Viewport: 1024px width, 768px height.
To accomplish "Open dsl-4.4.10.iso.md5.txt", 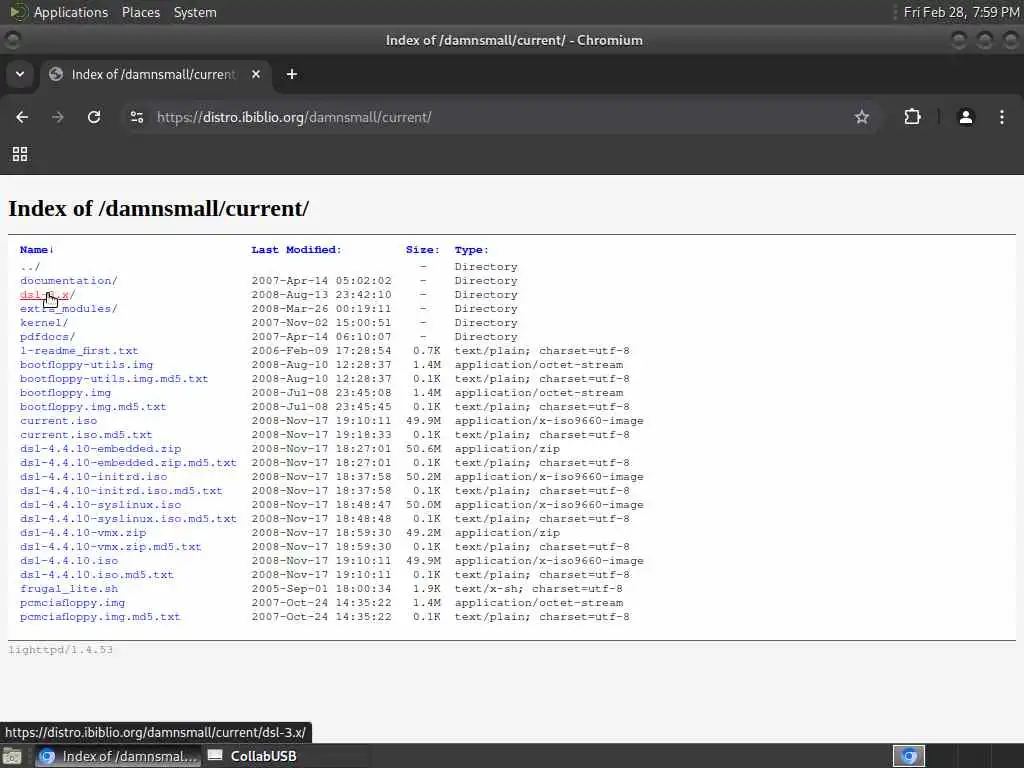I will tap(97, 575).
